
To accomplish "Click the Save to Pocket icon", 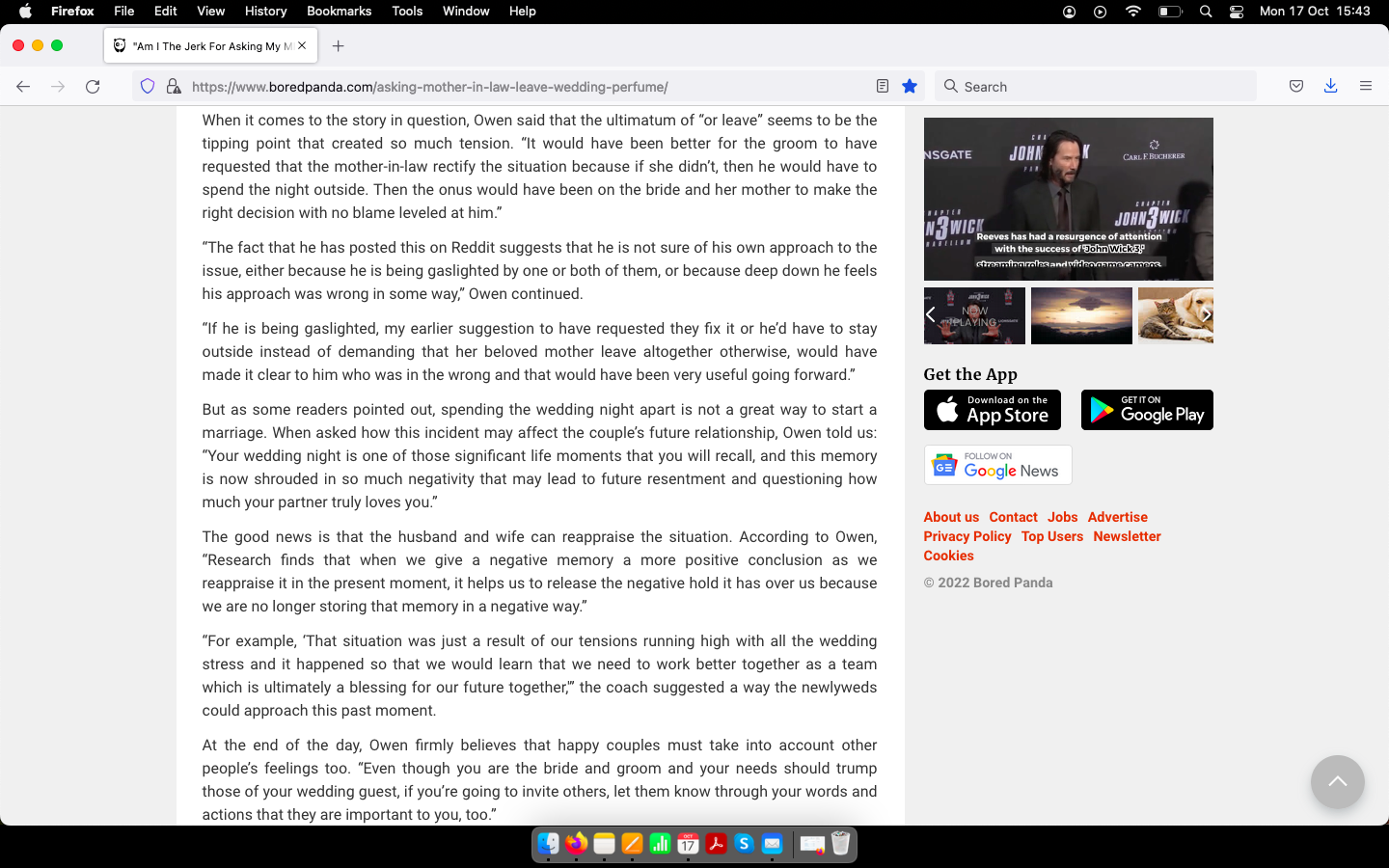I will click(1296, 87).
